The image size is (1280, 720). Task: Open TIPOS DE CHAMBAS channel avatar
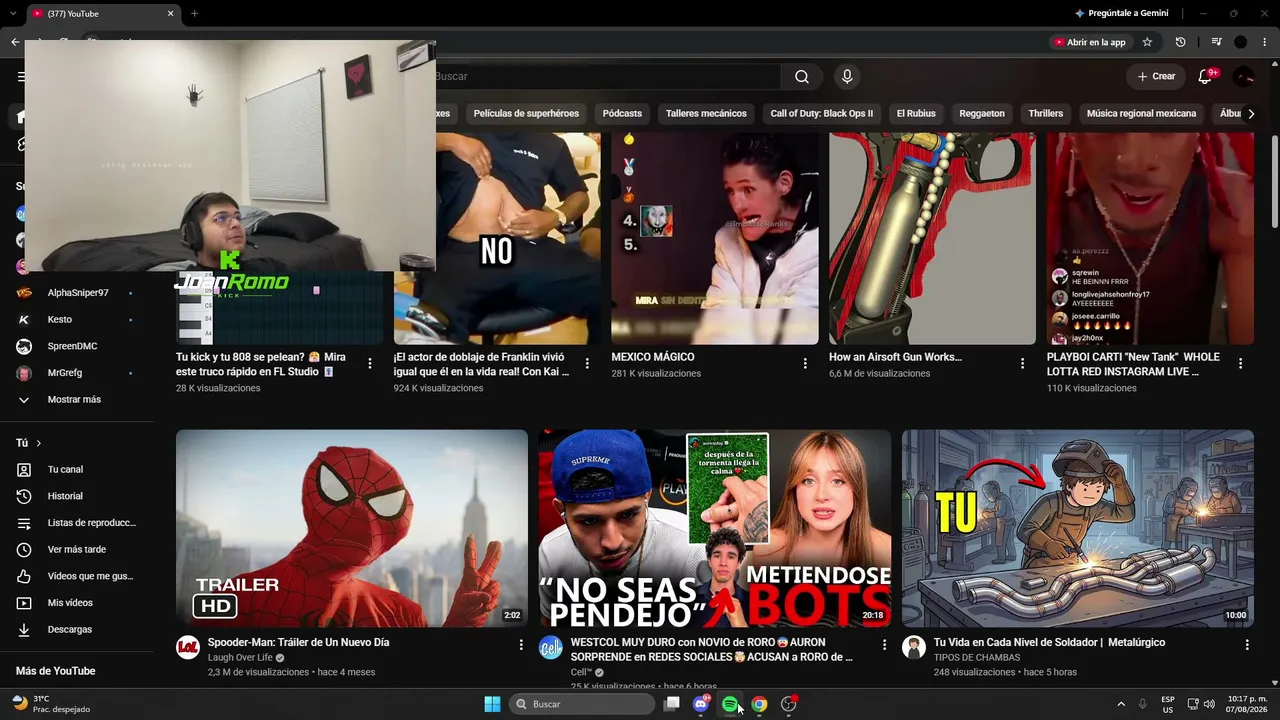coord(914,647)
